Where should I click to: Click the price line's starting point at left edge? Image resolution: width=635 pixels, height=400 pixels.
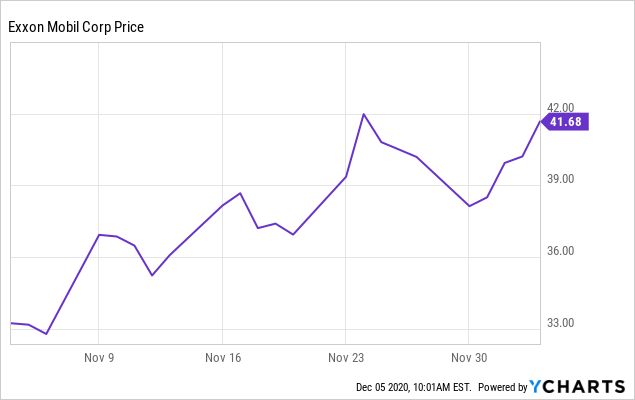coord(11,323)
